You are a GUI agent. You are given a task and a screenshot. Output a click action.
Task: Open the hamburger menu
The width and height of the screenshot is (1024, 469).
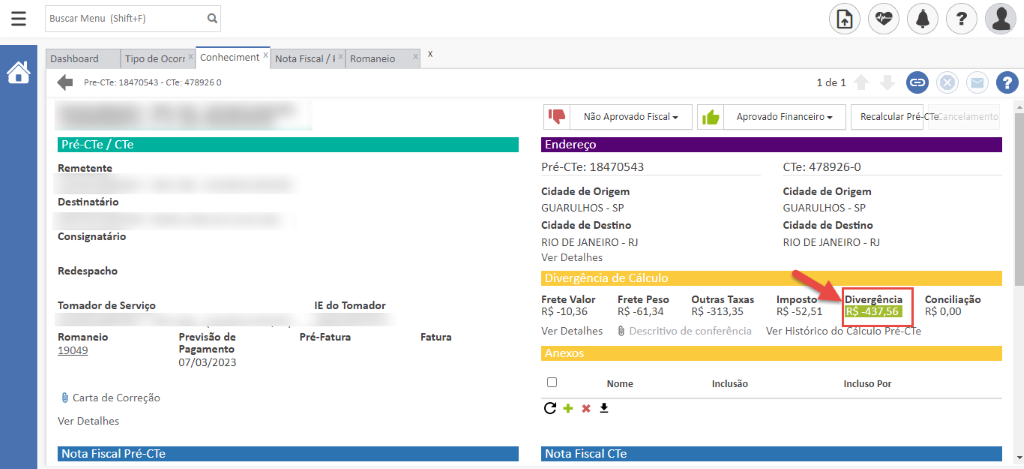[x=18, y=18]
